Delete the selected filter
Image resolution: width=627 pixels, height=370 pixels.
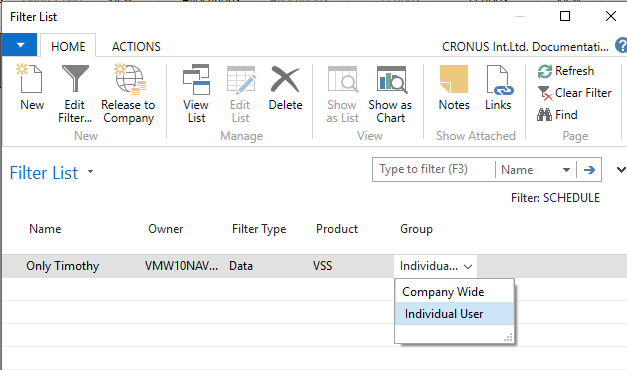(x=285, y=87)
